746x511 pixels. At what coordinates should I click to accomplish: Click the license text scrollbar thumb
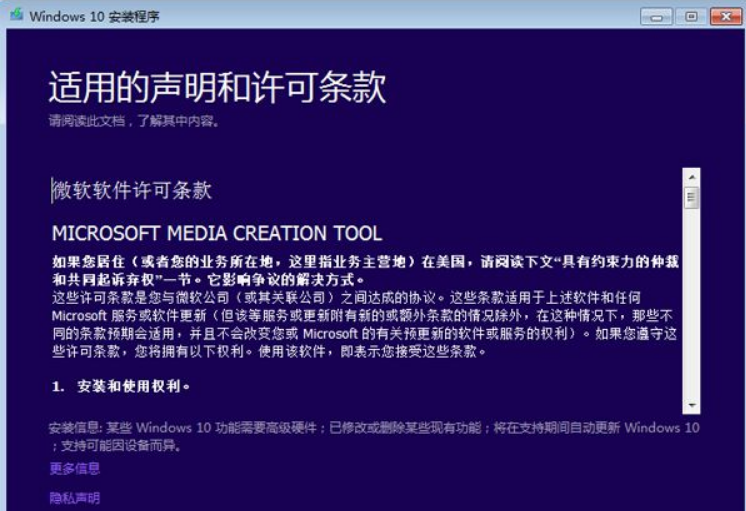coord(691,197)
